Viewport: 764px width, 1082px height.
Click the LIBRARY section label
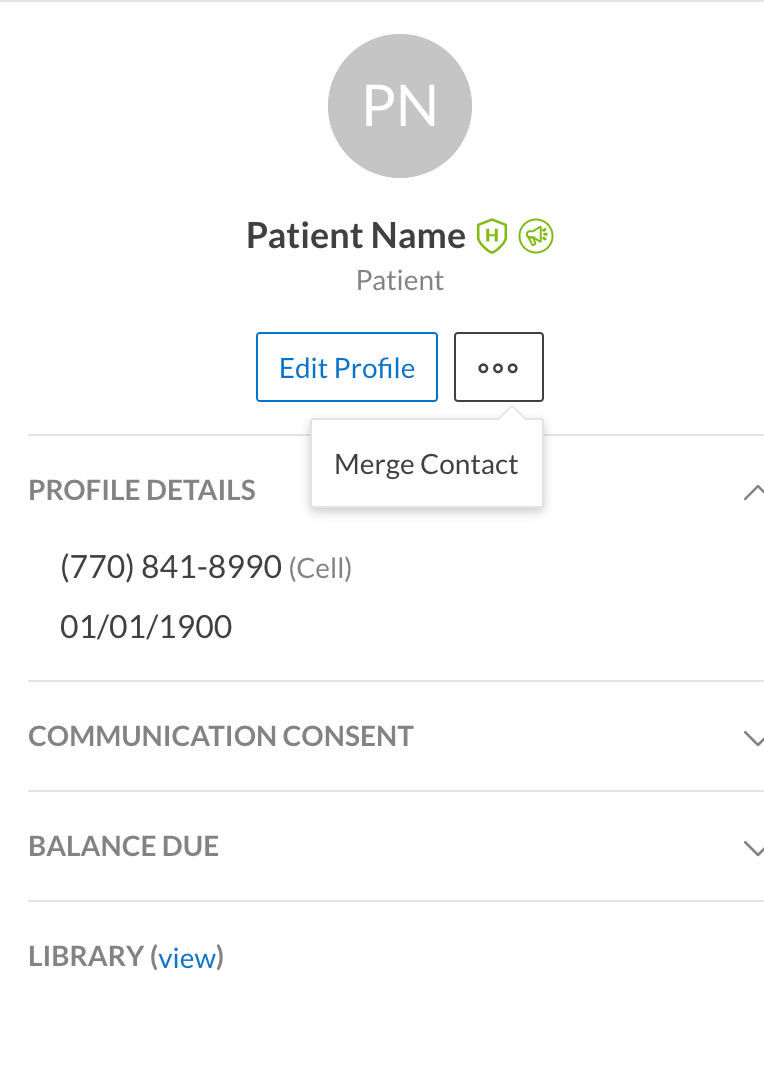click(x=86, y=956)
